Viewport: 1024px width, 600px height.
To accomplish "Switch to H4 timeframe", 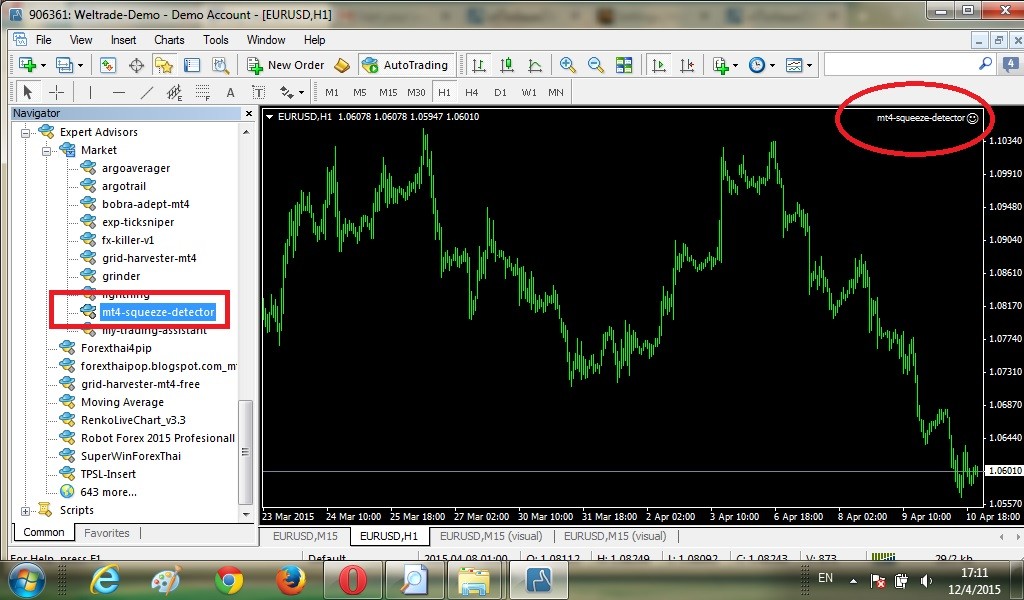I will click(472, 93).
